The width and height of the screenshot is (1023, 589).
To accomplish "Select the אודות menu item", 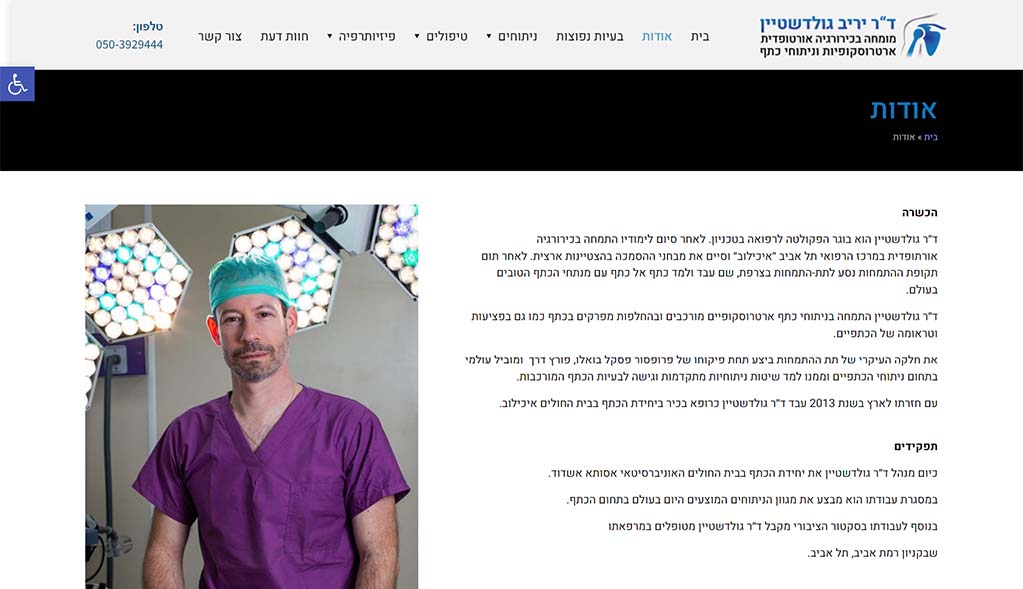I will pos(656,37).
